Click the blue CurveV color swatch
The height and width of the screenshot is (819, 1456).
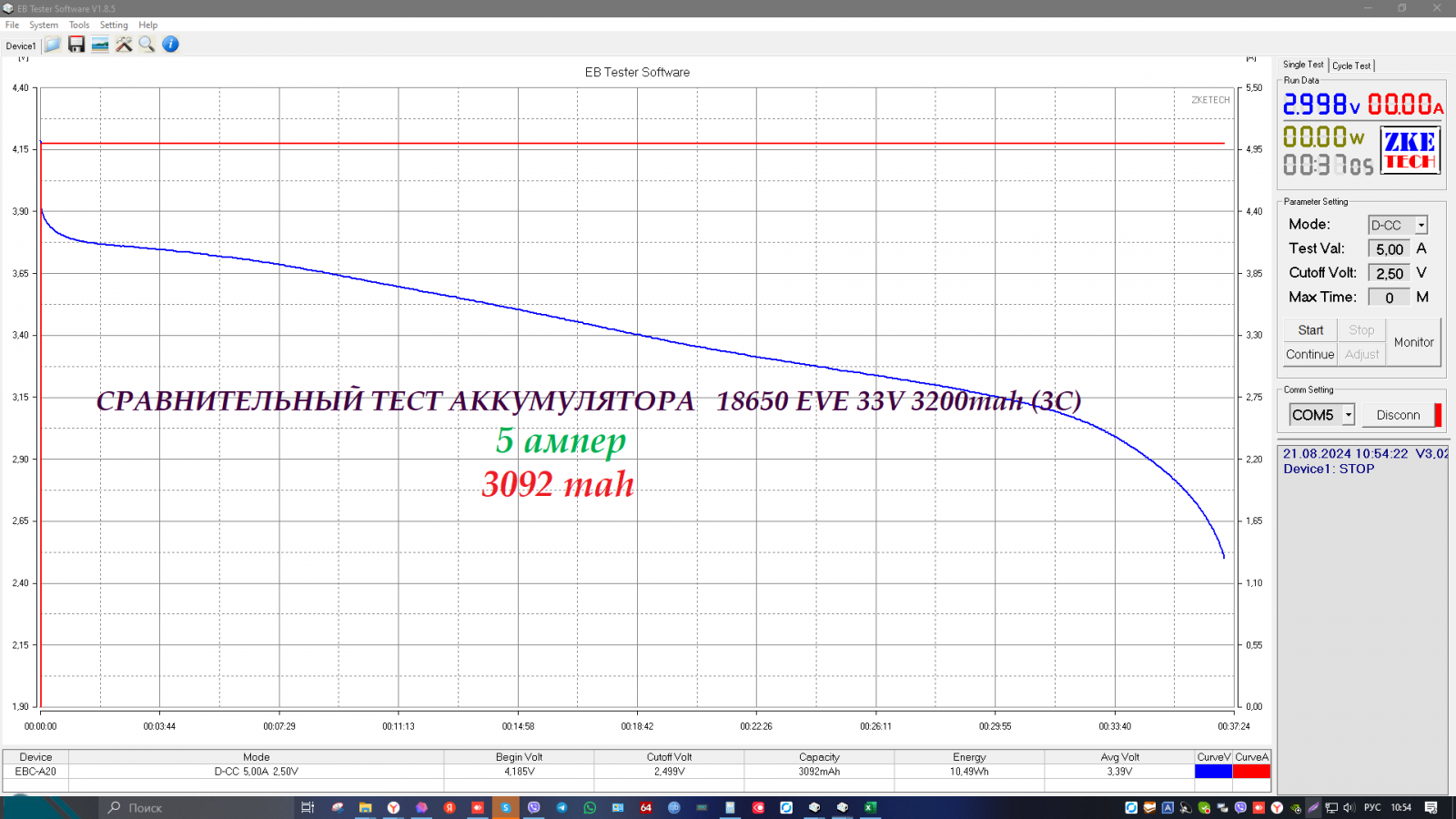pos(1213,772)
